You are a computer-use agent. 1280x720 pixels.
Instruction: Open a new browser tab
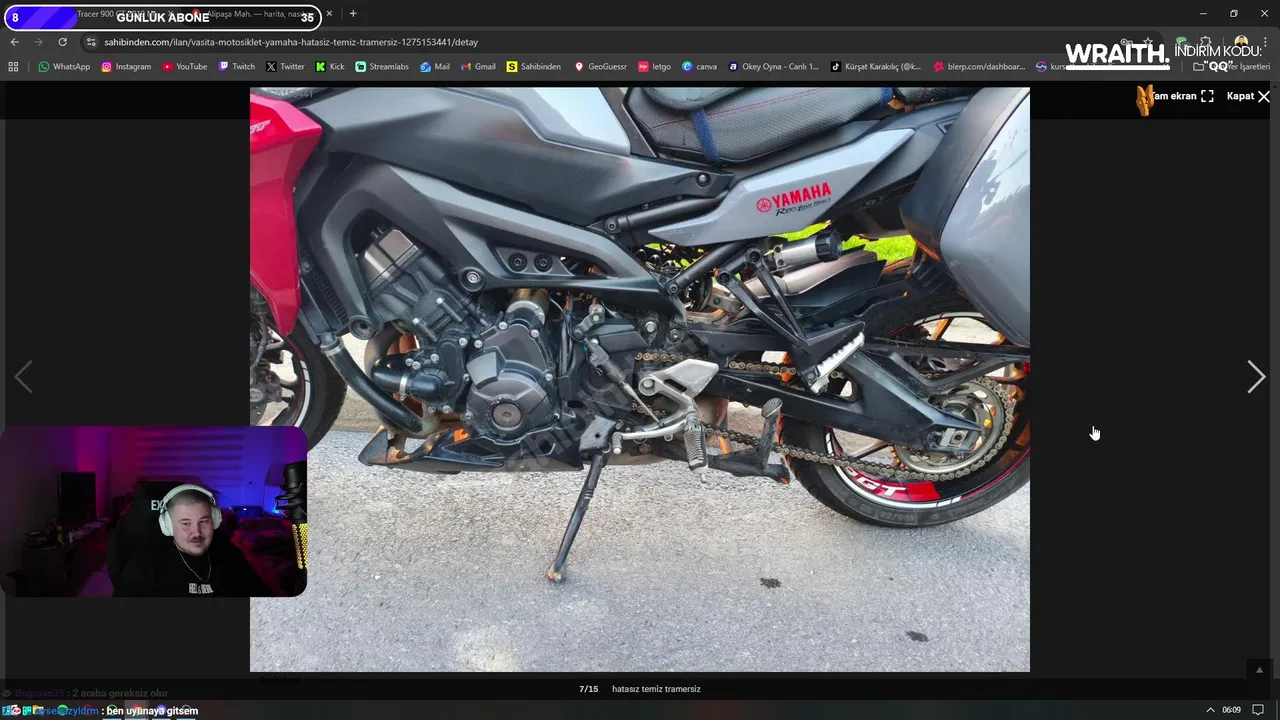tap(353, 14)
